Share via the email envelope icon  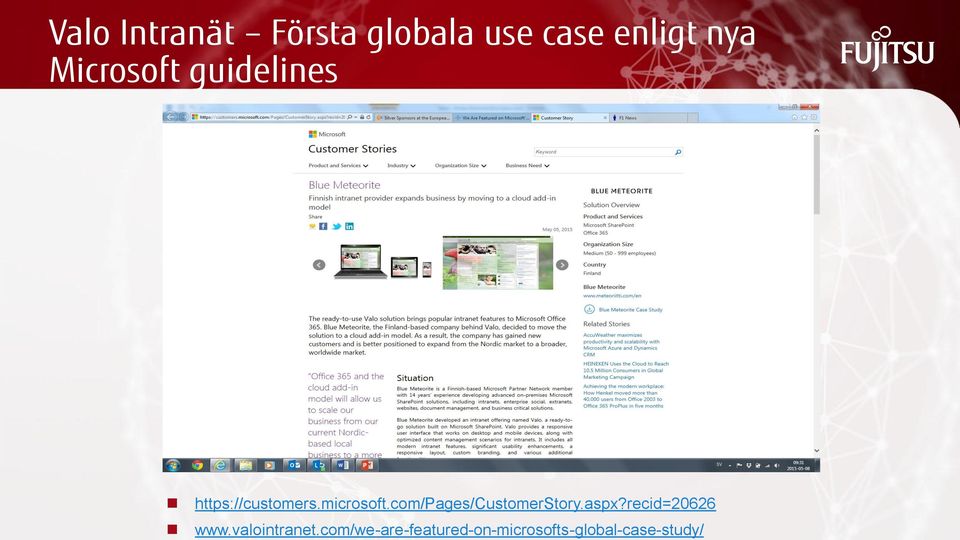click(312, 227)
